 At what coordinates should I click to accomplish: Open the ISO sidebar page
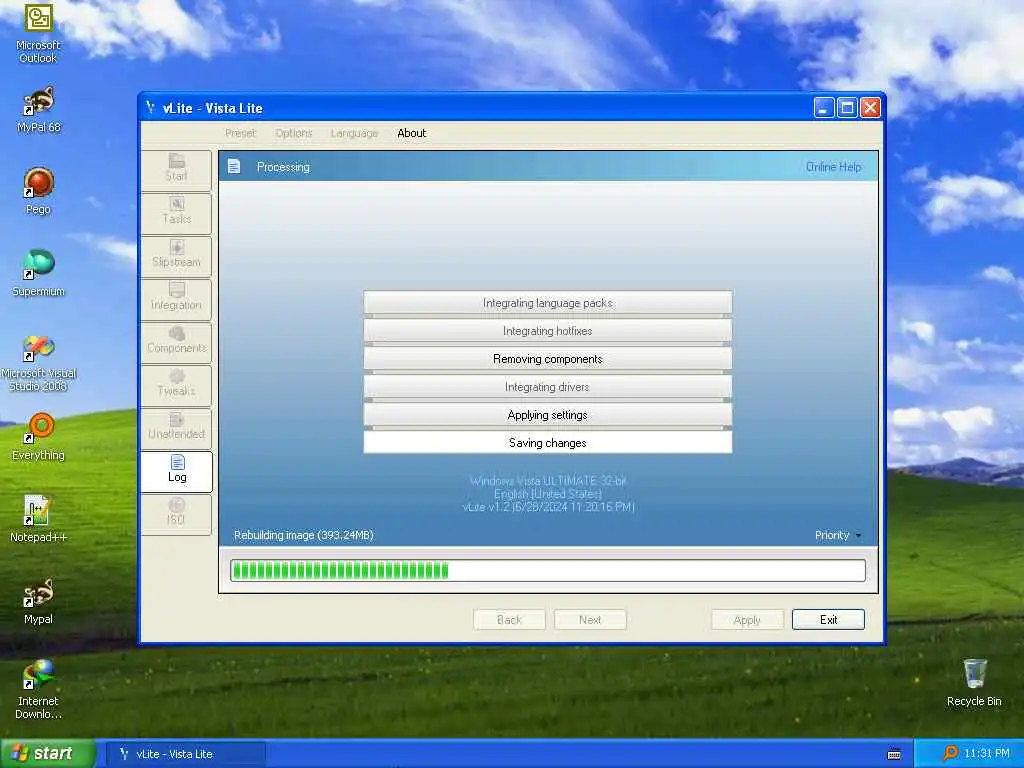pos(176,514)
